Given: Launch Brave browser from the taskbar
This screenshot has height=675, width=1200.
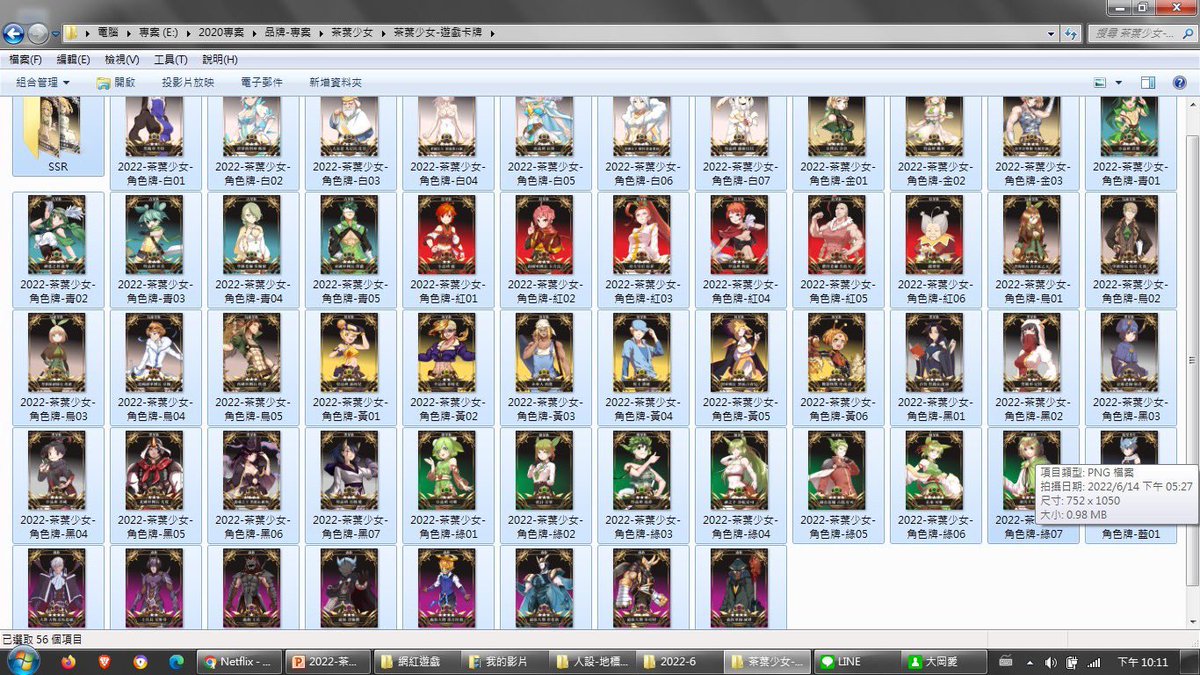Looking at the screenshot, I should tap(105, 661).
